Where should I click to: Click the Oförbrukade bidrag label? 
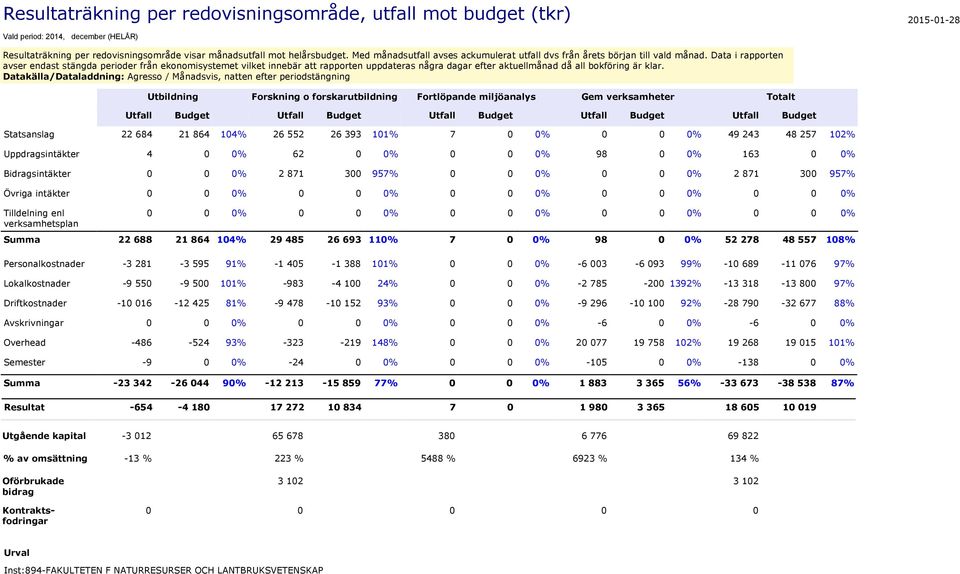(x=33, y=486)
